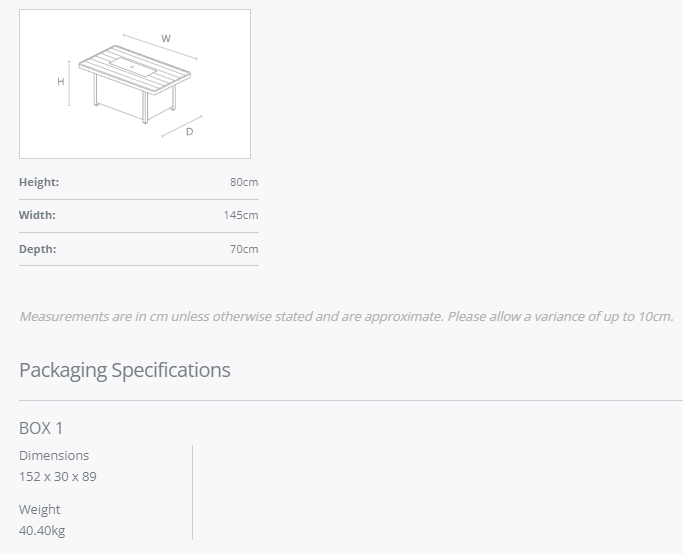Click the vertical divider beside BOX 1 details
683x554 pixels.
coord(192,492)
